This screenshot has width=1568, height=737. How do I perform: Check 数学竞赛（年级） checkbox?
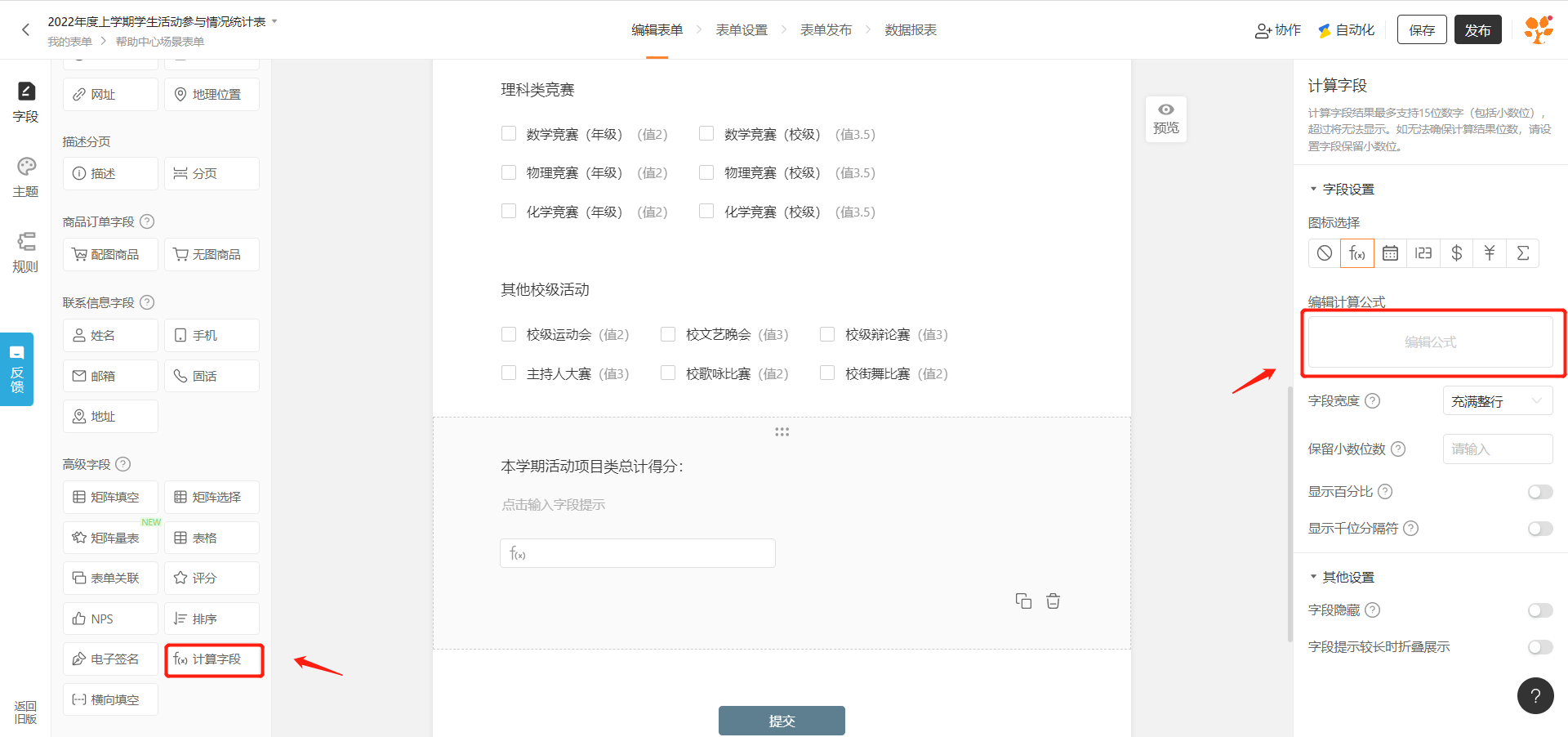pos(509,134)
